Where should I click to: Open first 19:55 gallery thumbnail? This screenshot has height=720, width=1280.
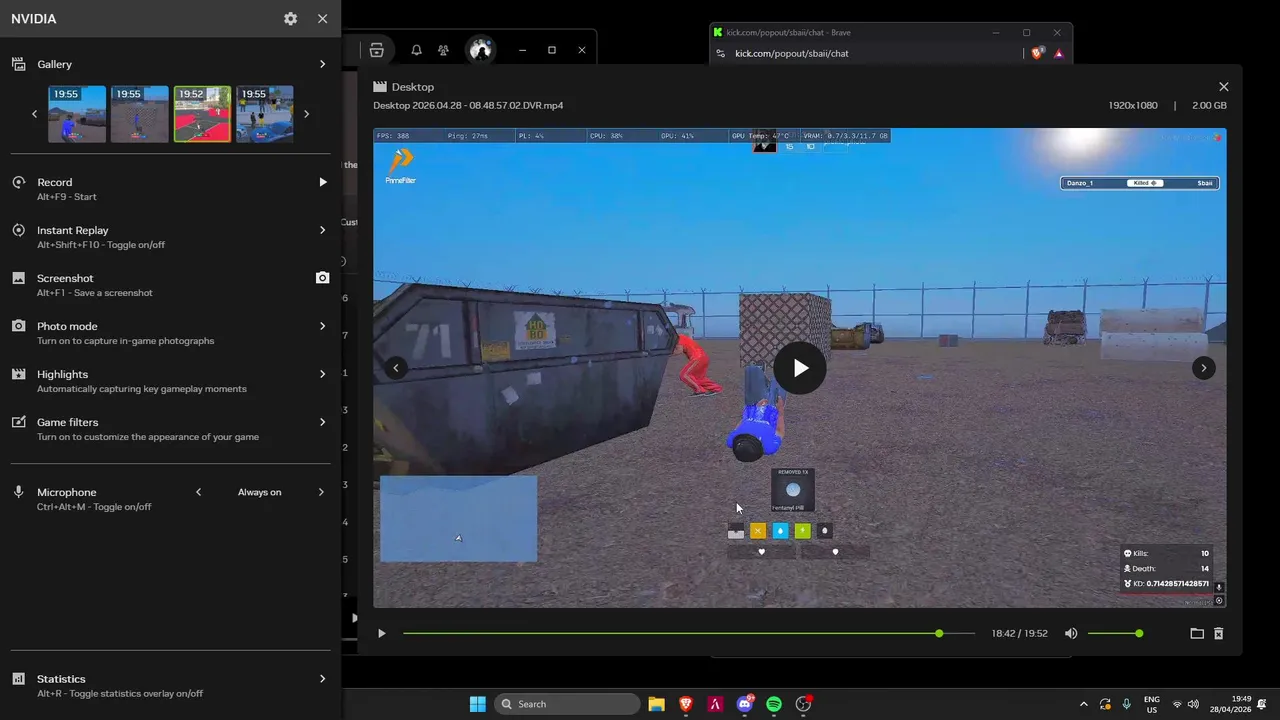[x=77, y=114]
